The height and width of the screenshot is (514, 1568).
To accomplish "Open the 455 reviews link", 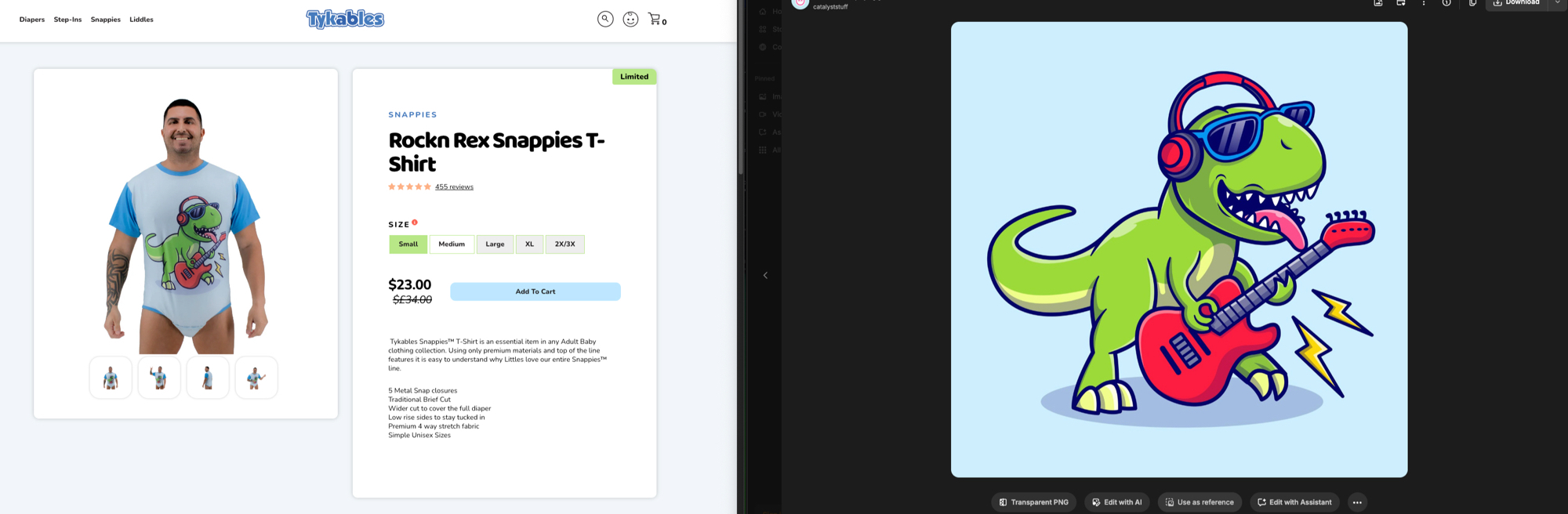I will pyautogui.click(x=454, y=187).
